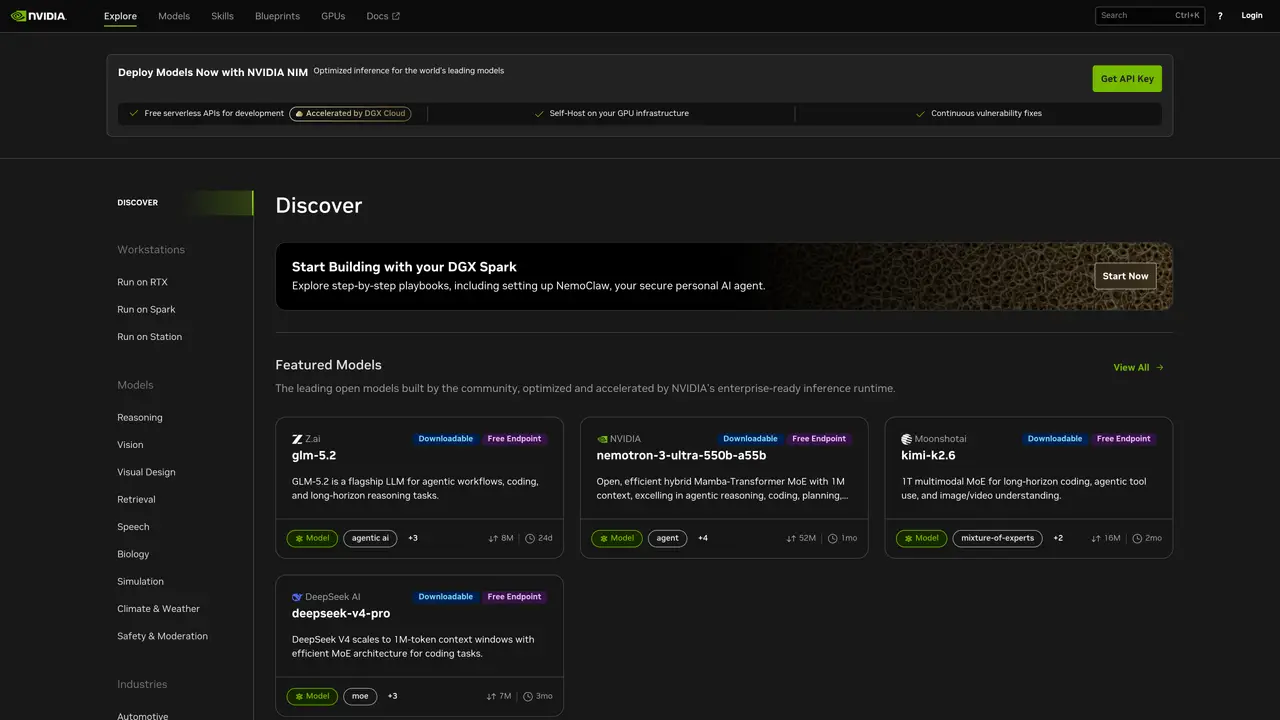The height and width of the screenshot is (720, 1280).
Task: Click the download icon next to 16M
Action: [x=1097, y=538]
